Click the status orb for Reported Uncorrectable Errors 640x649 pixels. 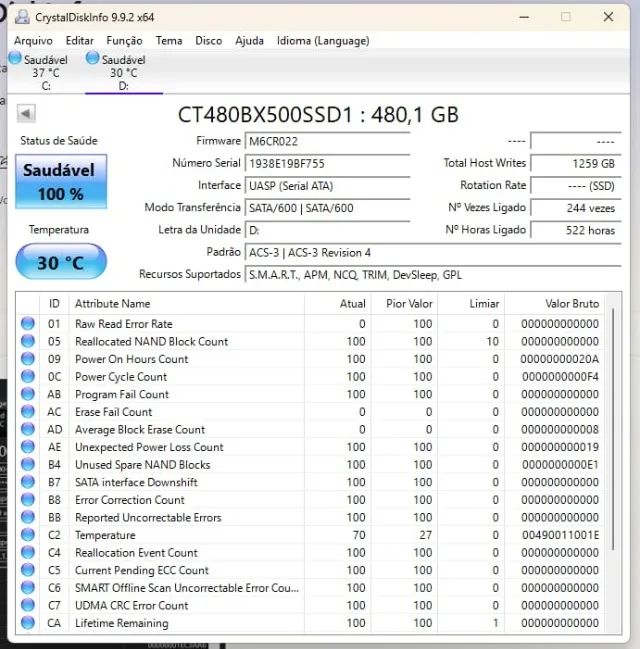[28, 517]
